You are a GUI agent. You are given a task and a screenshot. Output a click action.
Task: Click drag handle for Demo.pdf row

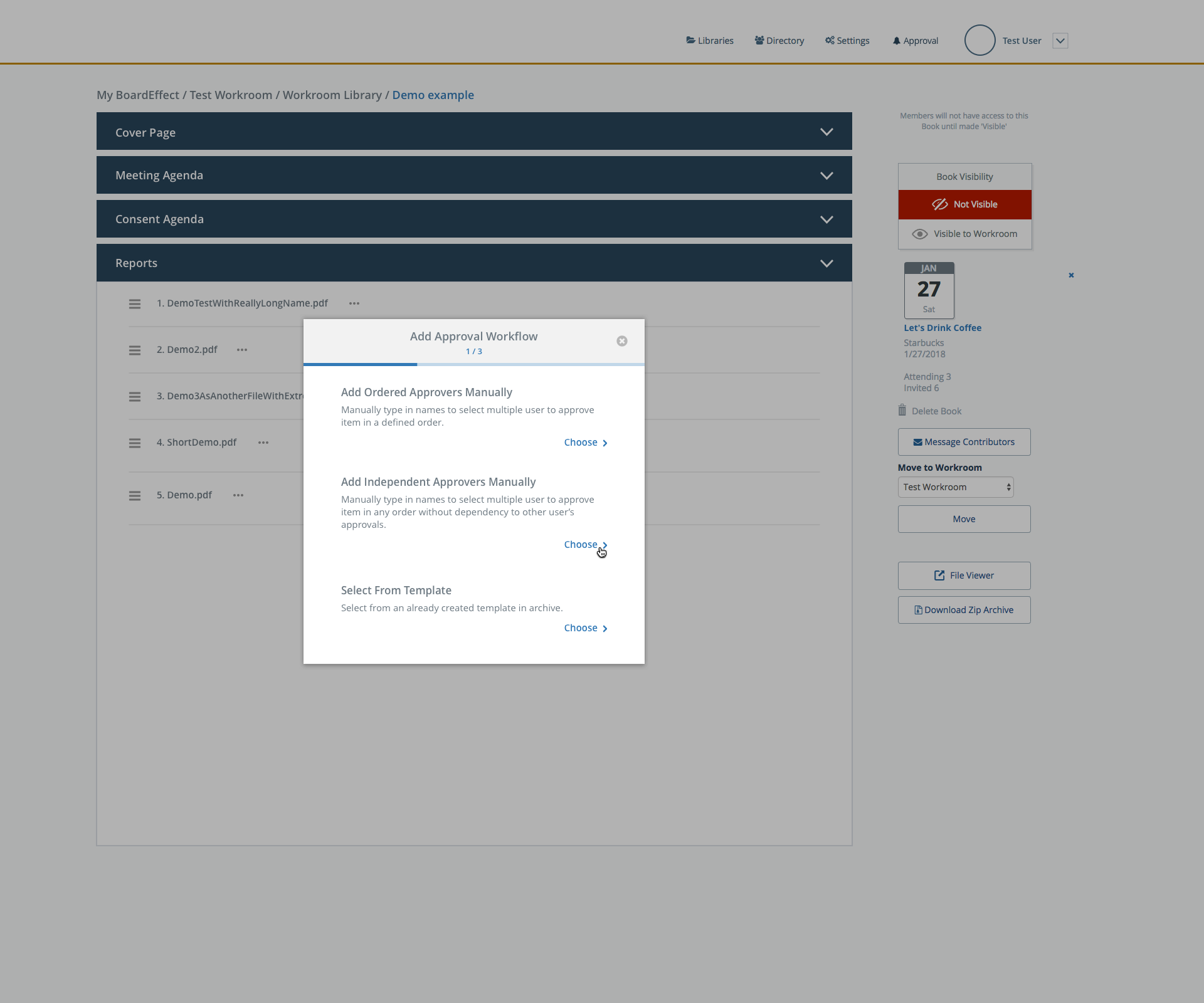135,496
